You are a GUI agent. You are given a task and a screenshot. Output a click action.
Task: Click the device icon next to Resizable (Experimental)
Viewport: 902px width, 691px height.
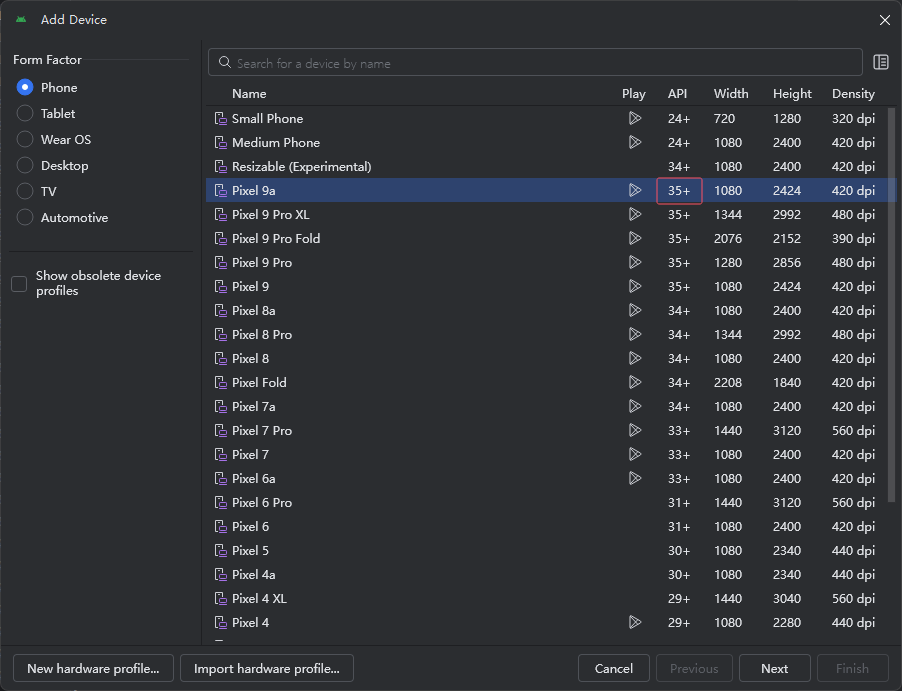point(221,167)
